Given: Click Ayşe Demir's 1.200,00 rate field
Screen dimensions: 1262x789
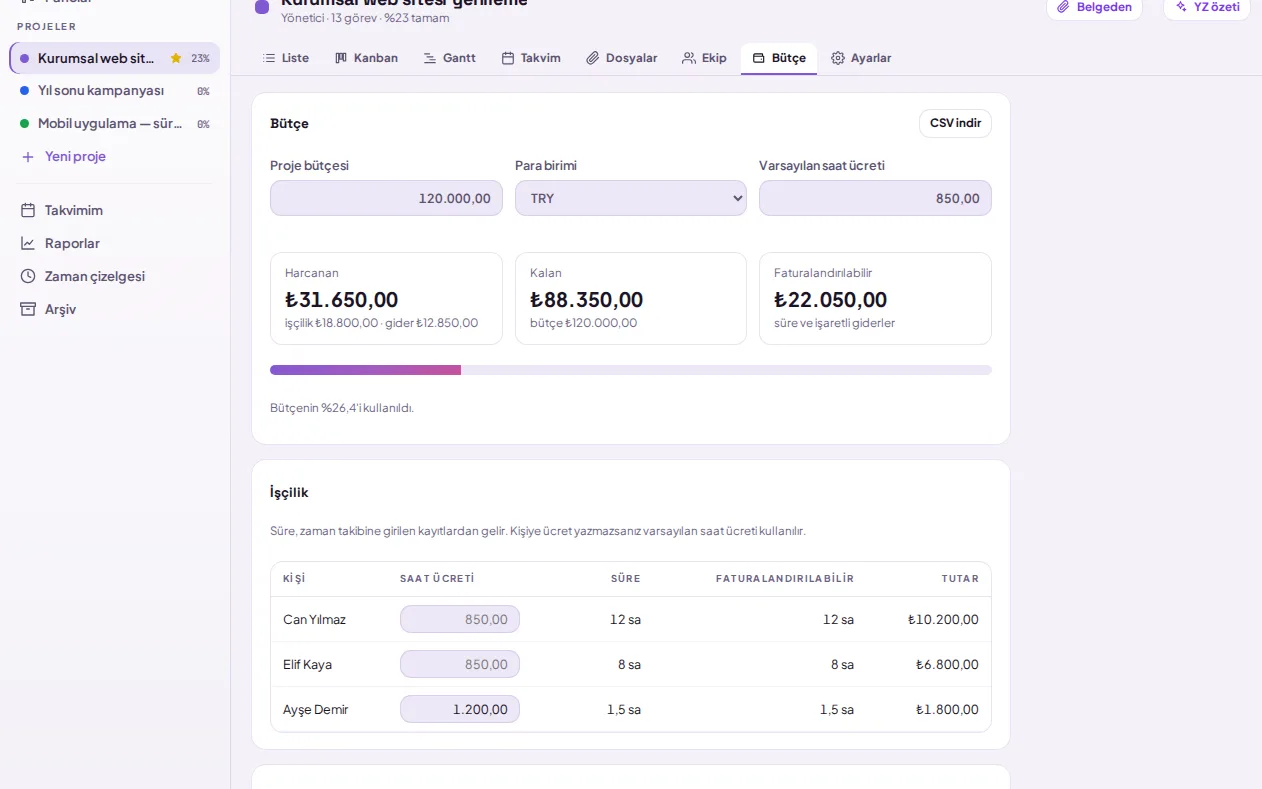Looking at the screenshot, I should click(x=460, y=709).
